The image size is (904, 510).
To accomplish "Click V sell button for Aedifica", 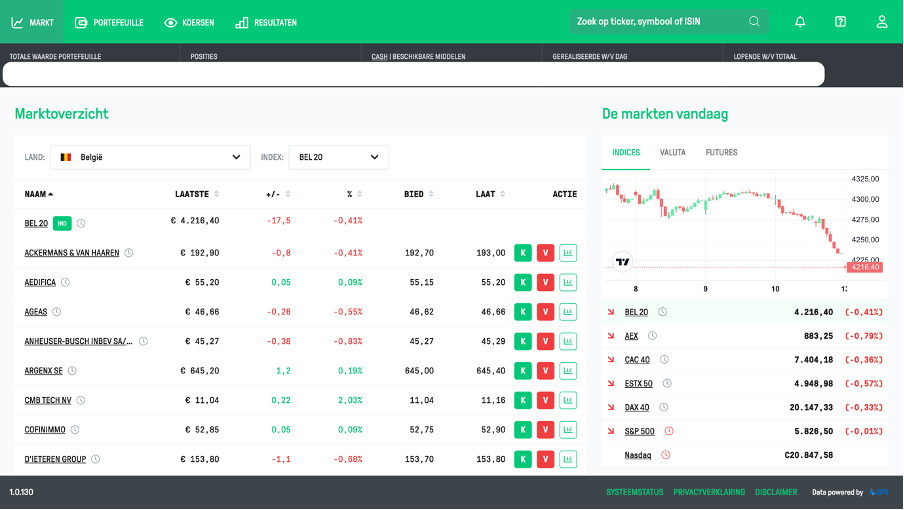I will (545, 282).
